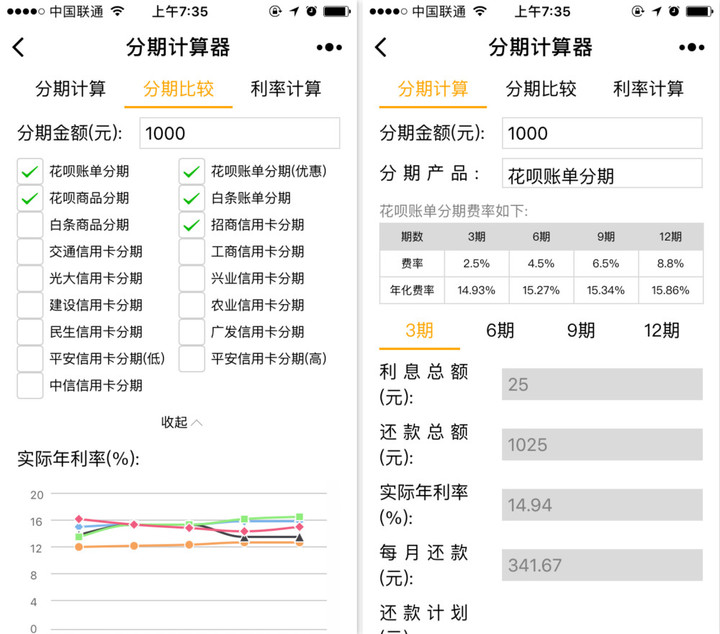Collapse list with 收起 expander
Viewport: 720px width, 634px height.
[181, 422]
